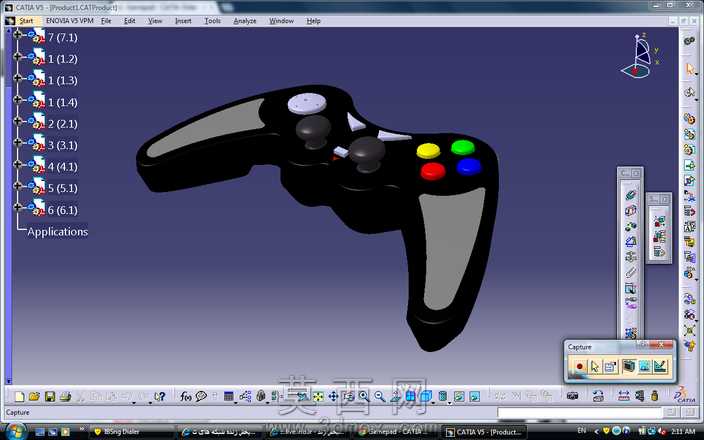Click the Fix Component icon
This screenshot has width=704, height=440.
630,257
